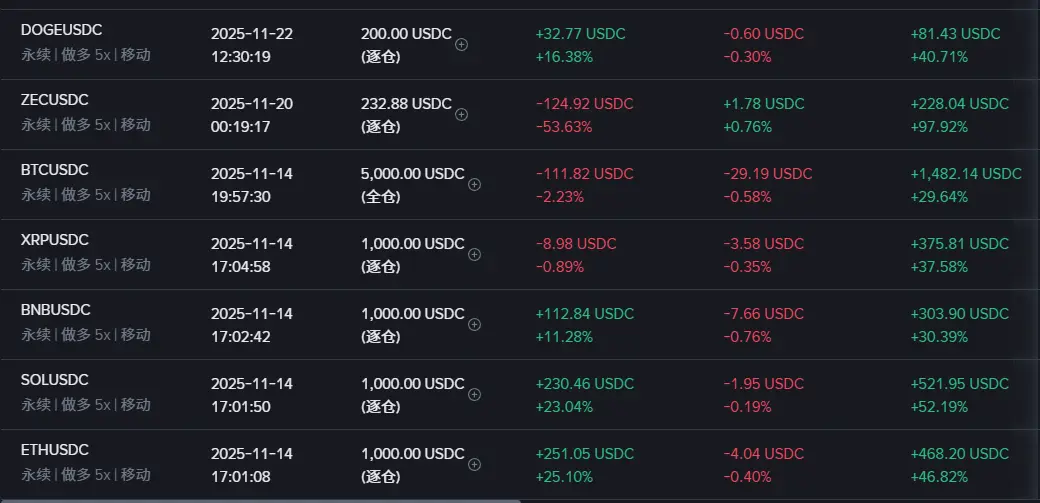Viewport: 1040px width, 503px height.
Task: Click the XRPUSDC symbol name
Action: coord(55,240)
